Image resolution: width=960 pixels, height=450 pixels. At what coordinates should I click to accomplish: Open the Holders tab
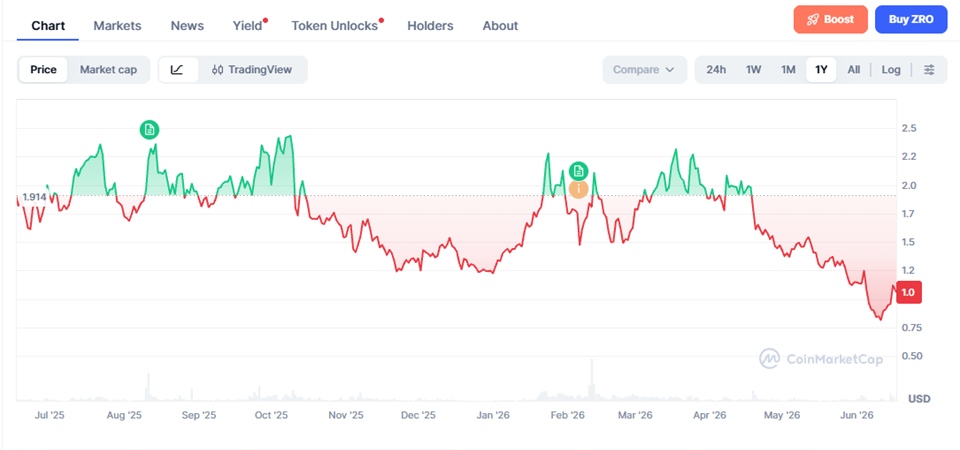coord(430,26)
